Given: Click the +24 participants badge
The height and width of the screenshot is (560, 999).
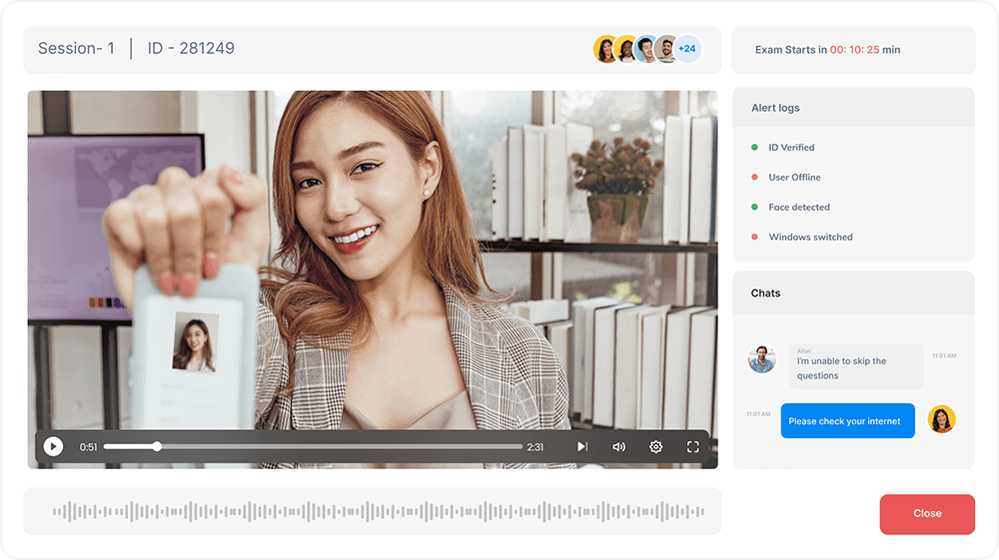Looking at the screenshot, I should pyautogui.click(x=687, y=49).
